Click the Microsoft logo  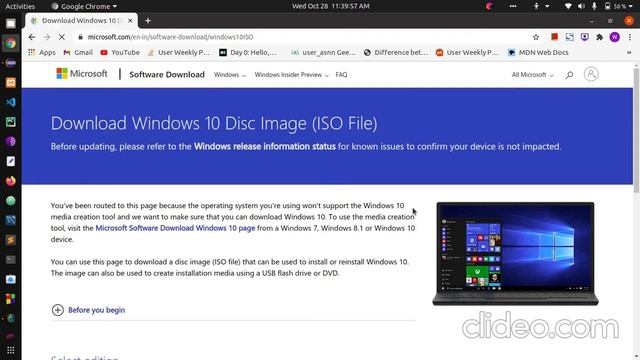pos(82,74)
